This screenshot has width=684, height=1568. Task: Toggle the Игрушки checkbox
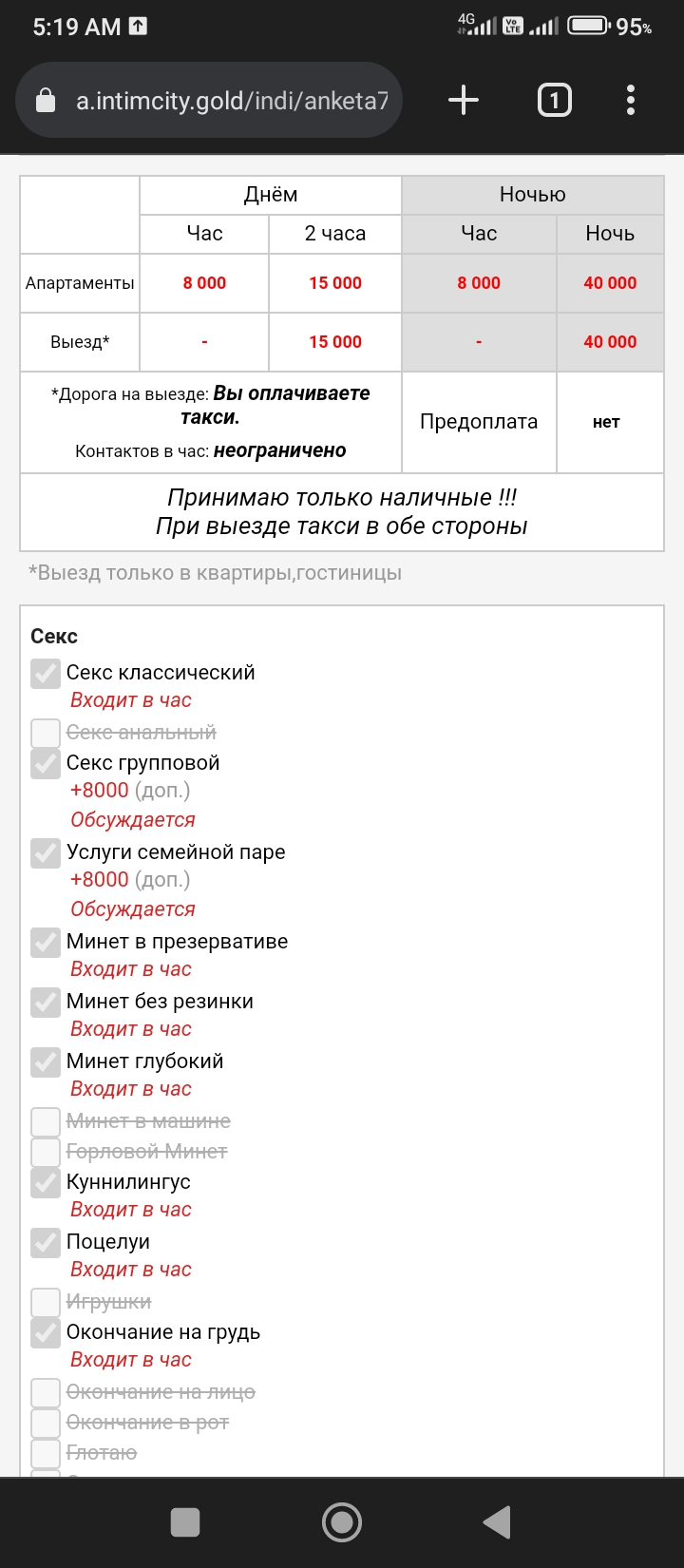tap(46, 1302)
